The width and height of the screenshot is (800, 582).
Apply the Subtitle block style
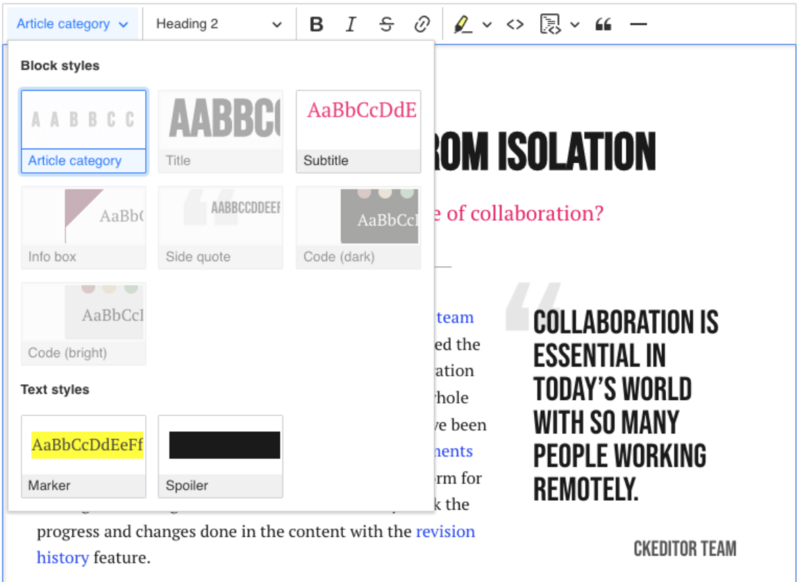point(357,130)
